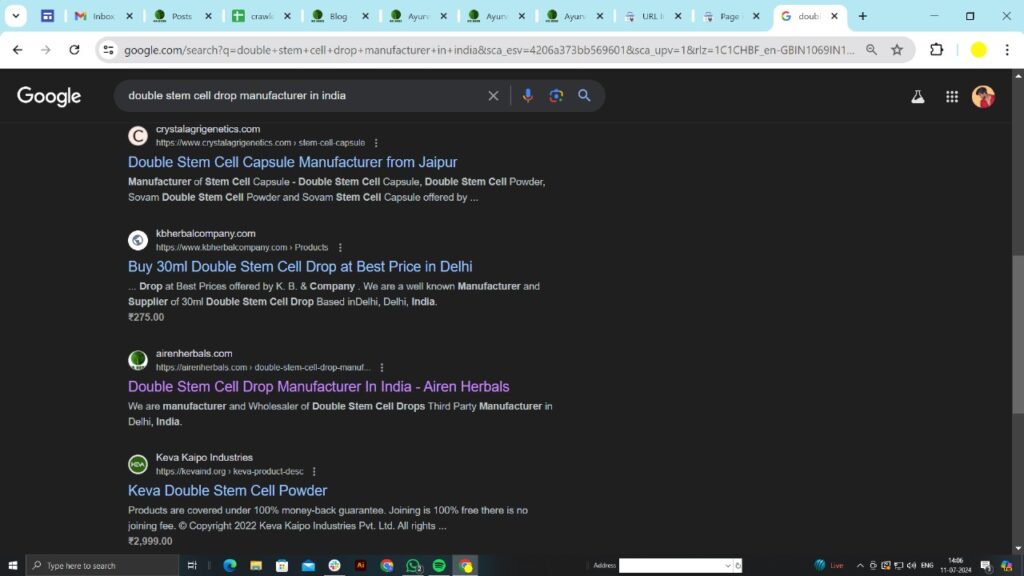Switch to the Posts tab
The image size is (1024, 576).
pos(182,16)
